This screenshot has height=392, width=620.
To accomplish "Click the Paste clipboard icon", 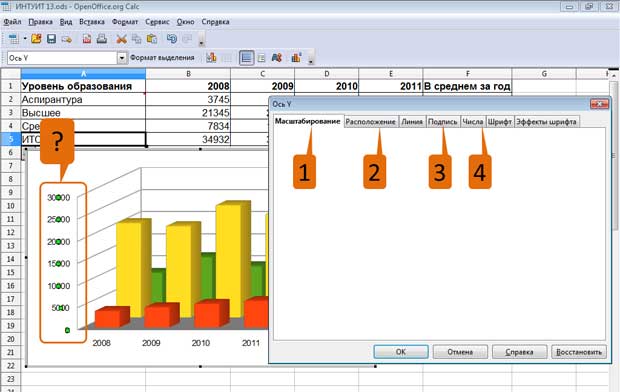I will pyautogui.click(x=152, y=39).
